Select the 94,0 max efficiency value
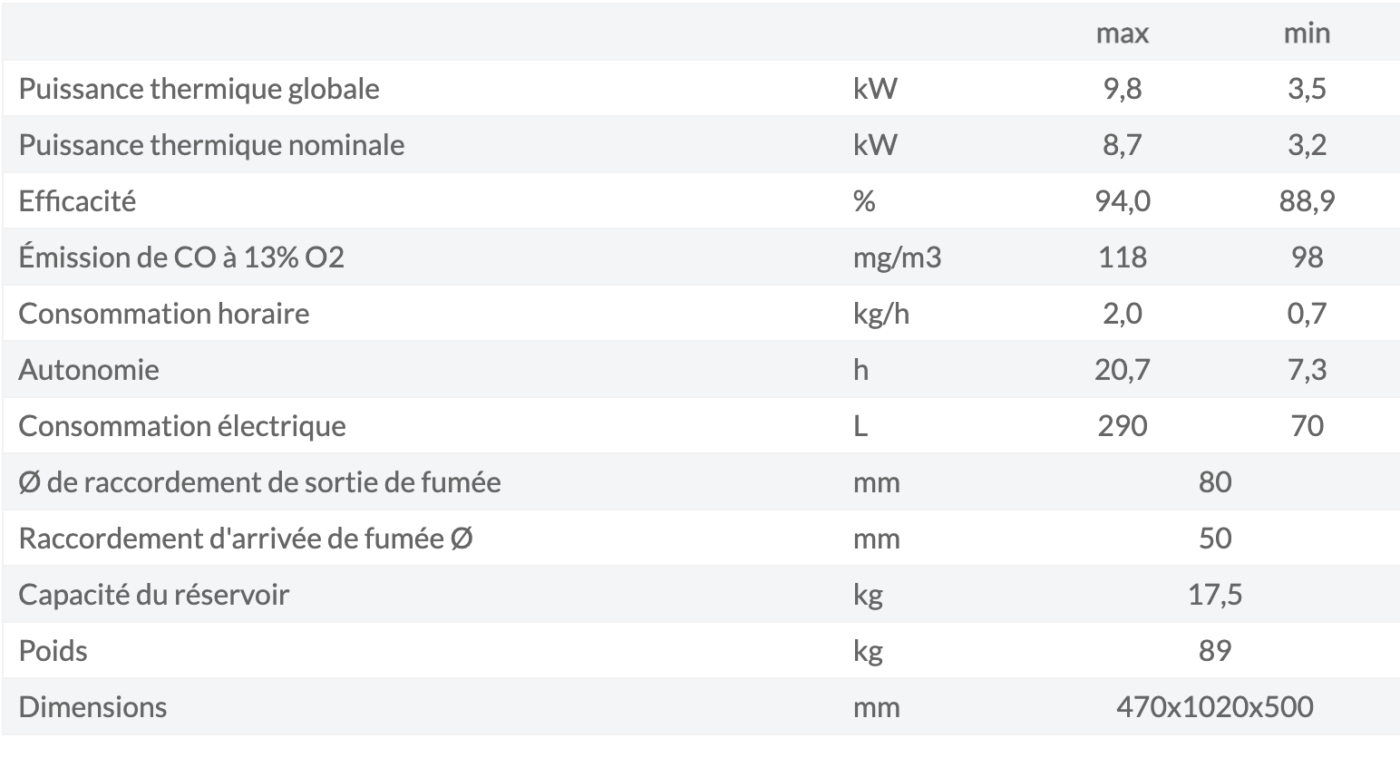 tap(1122, 201)
